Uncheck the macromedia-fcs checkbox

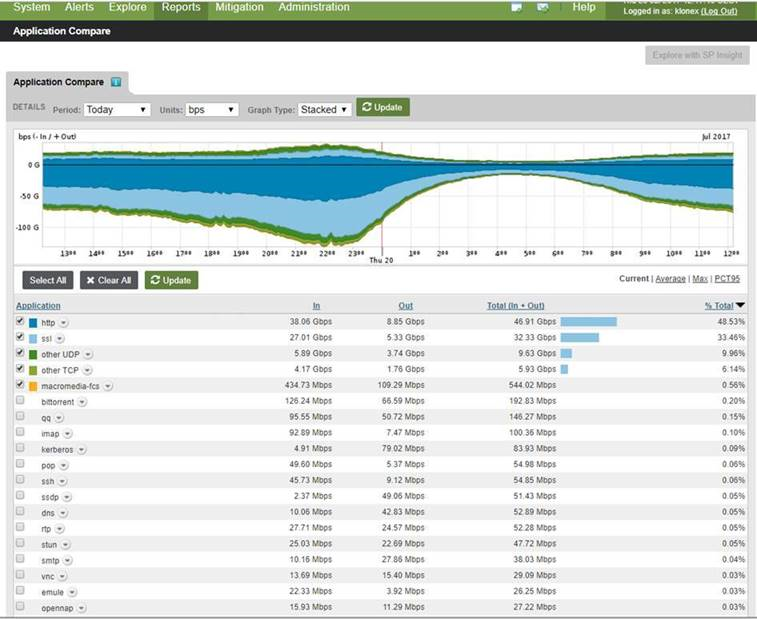[x=21, y=385]
